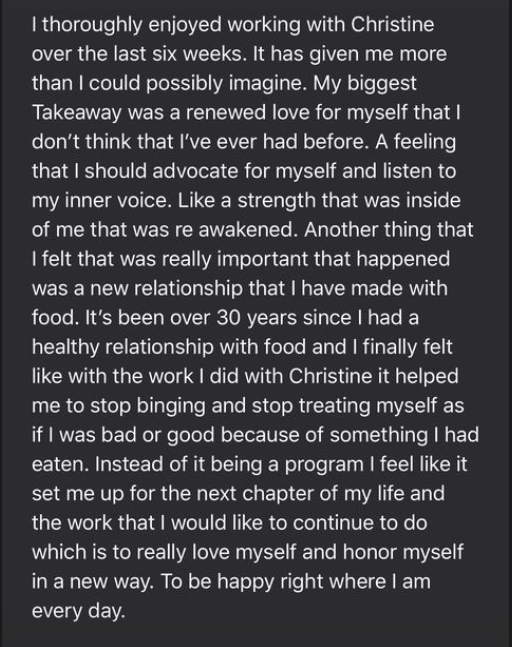512x647 pixels.
Task: Click the word "thoroughly" in the opening sentence
Action: tap(91, 26)
